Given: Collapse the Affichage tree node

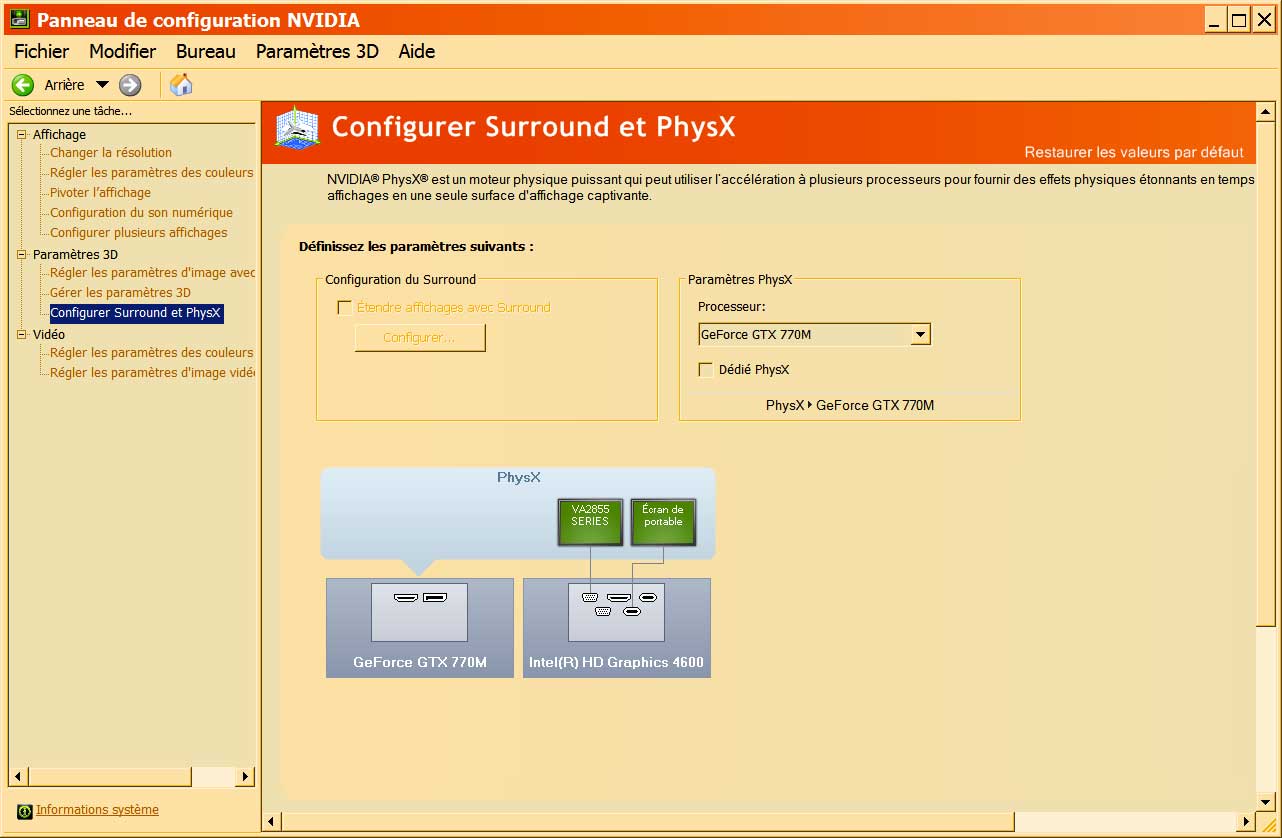Looking at the screenshot, I should pos(22,134).
